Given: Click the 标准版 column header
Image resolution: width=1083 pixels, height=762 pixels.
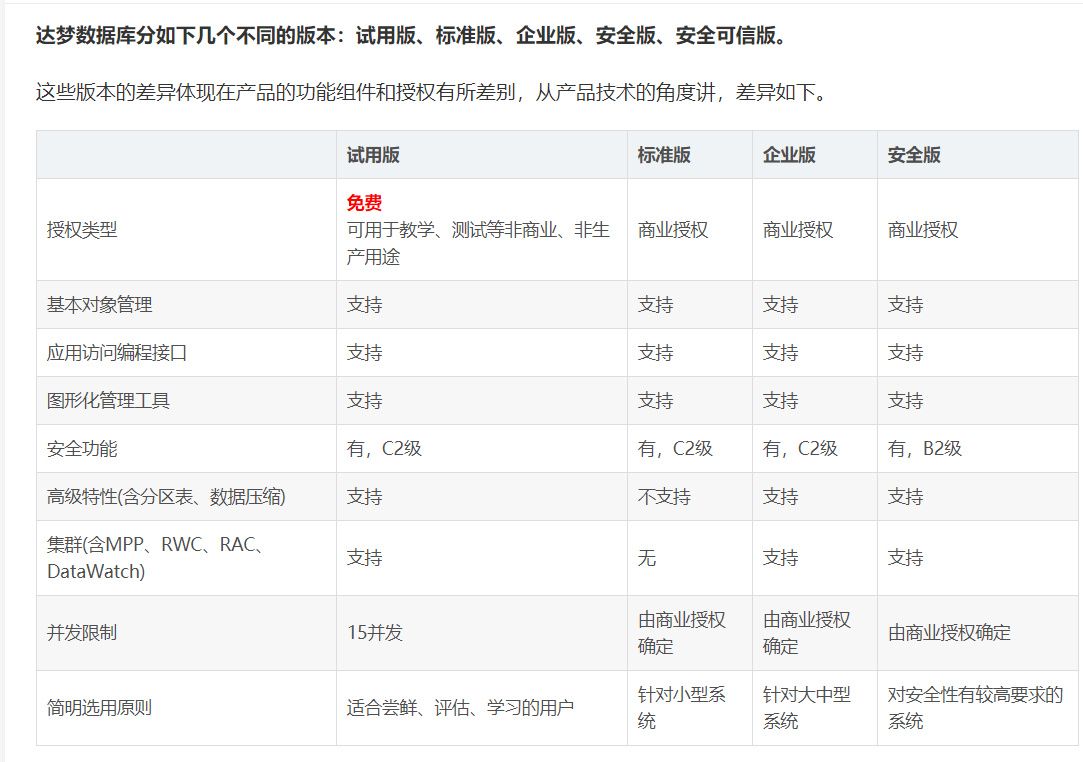Looking at the screenshot, I should coord(664,155).
